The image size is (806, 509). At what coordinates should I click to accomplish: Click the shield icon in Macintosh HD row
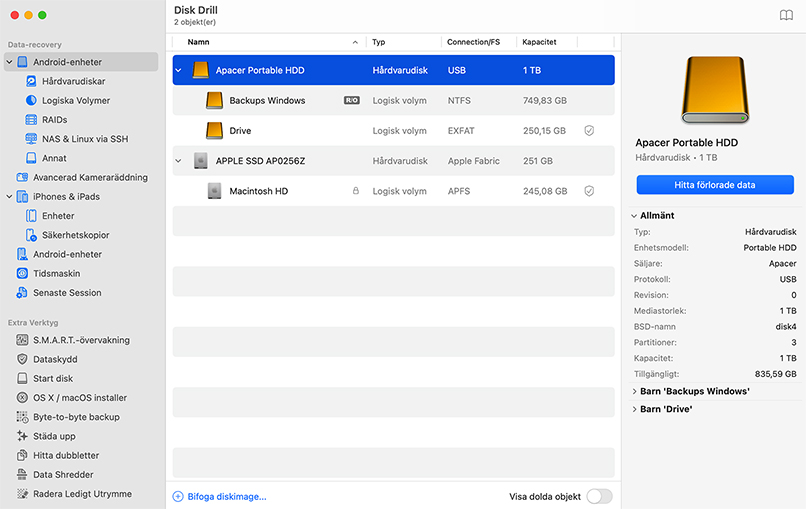589,191
